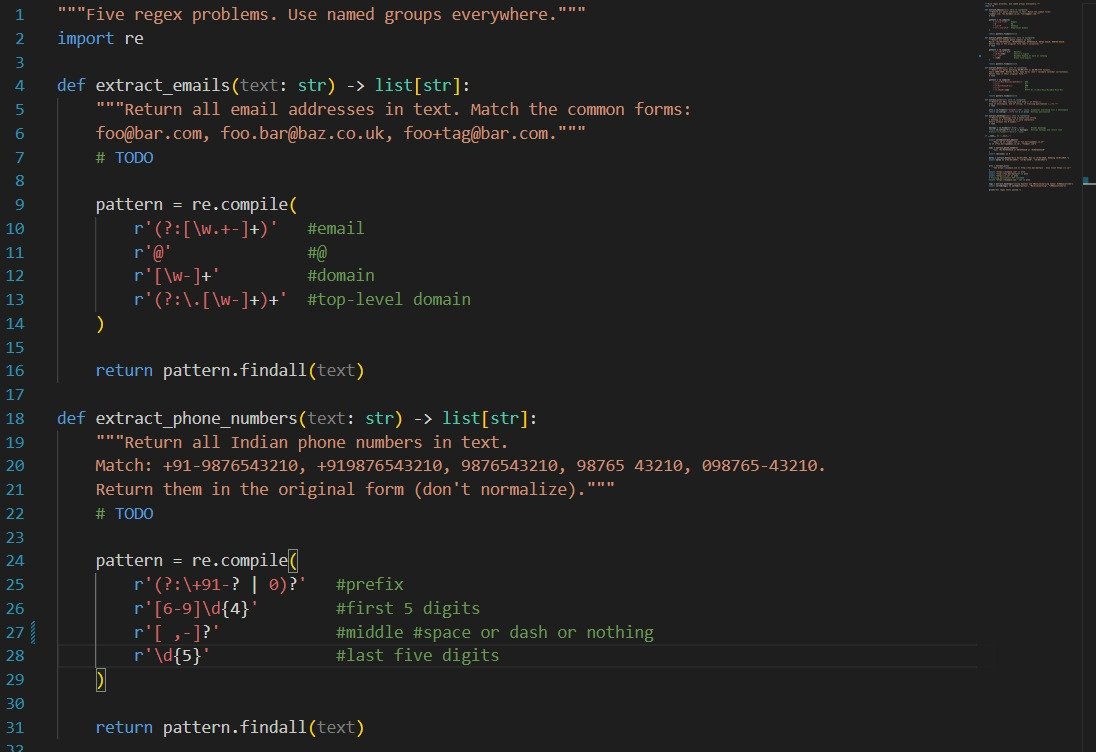This screenshot has height=752, width=1096.
Task: Place cursor on 'import' keyword
Action: click(x=85, y=38)
